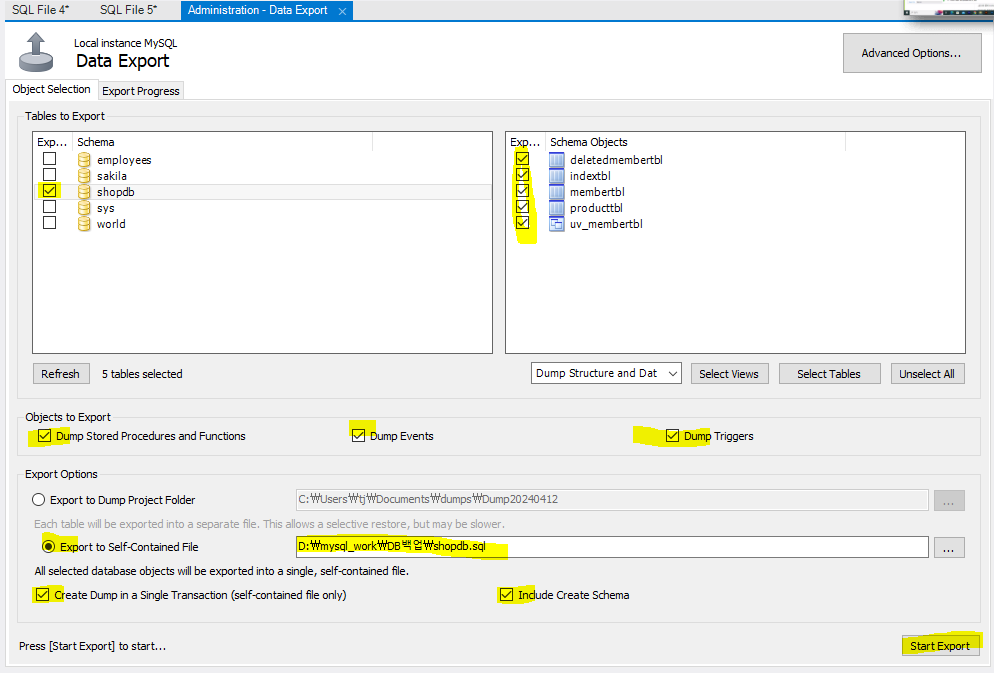Viewport: 994px width, 673px height.
Task: Click the producttbl table icon
Action: click(557, 208)
